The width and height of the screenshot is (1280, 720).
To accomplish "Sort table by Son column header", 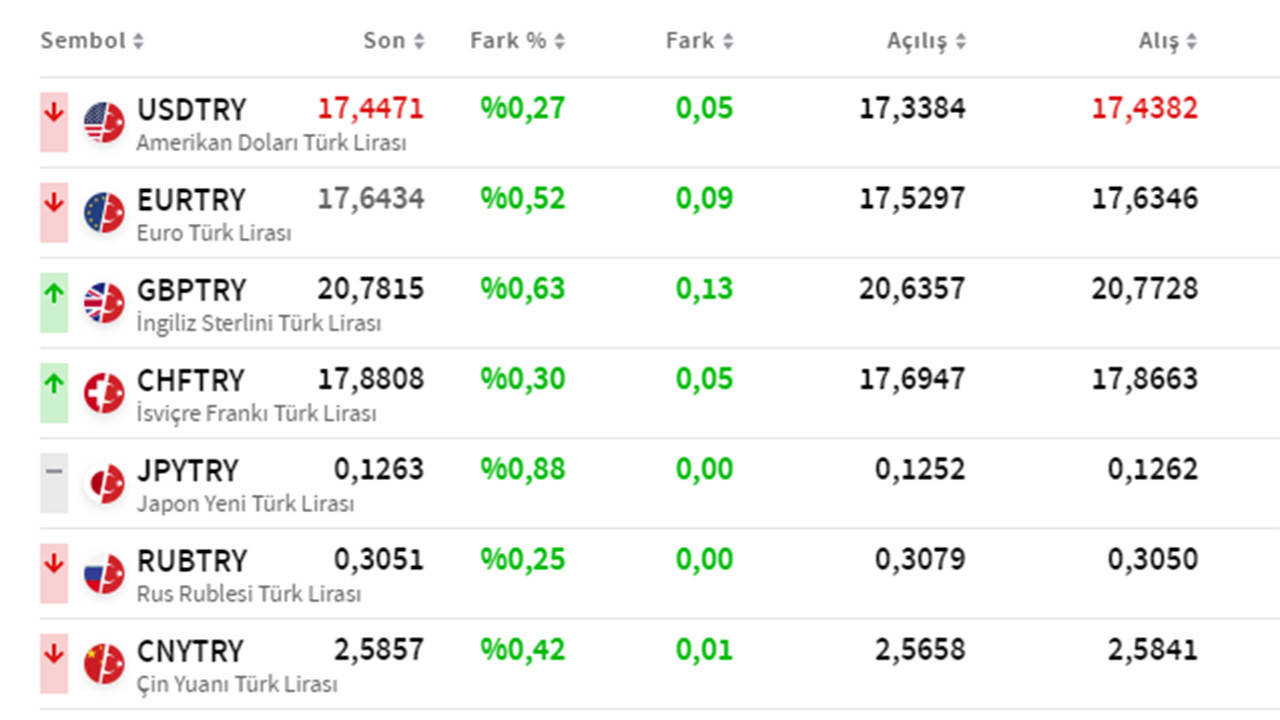I will [394, 41].
